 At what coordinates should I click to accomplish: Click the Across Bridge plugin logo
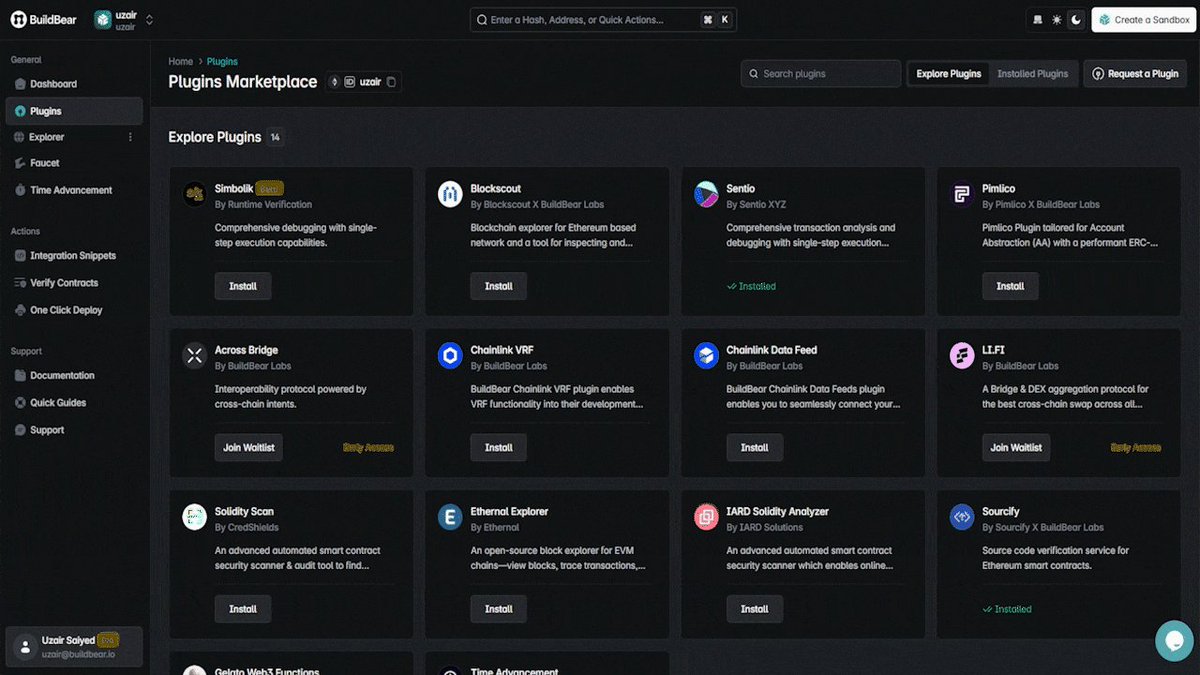pyautogui.click(x=195, y=356)
